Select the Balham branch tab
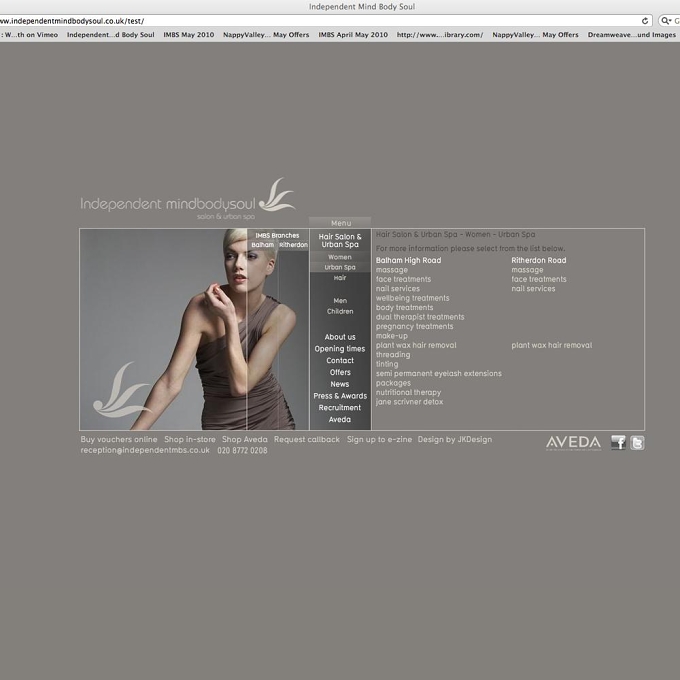The image size is (680, 680). (x=262, y=245)
